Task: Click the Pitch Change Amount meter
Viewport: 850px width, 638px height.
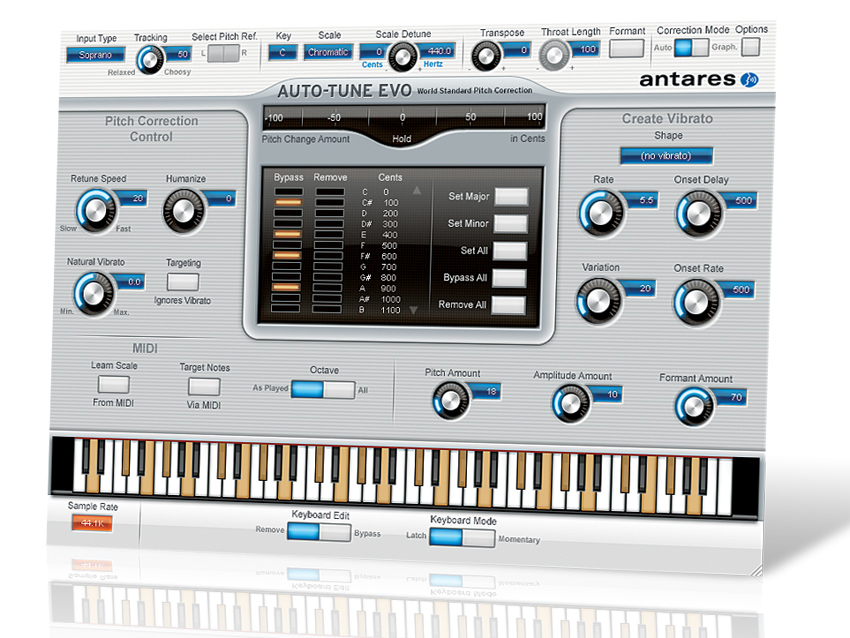Action: pyautogui.click(x=404, y=118)
